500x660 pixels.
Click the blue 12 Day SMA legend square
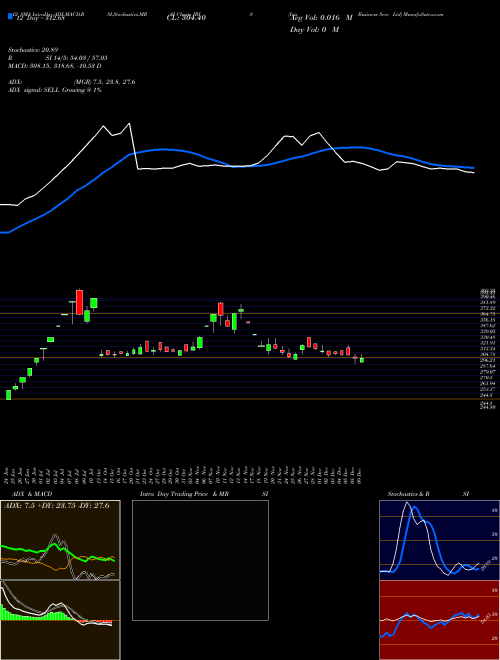[11, 16]
